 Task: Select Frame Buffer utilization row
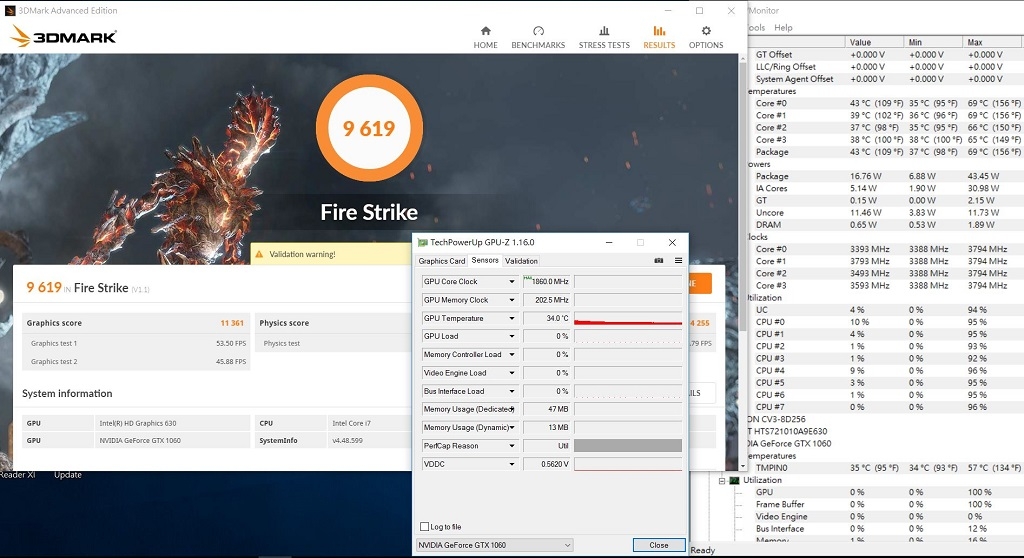click(885, 504)
